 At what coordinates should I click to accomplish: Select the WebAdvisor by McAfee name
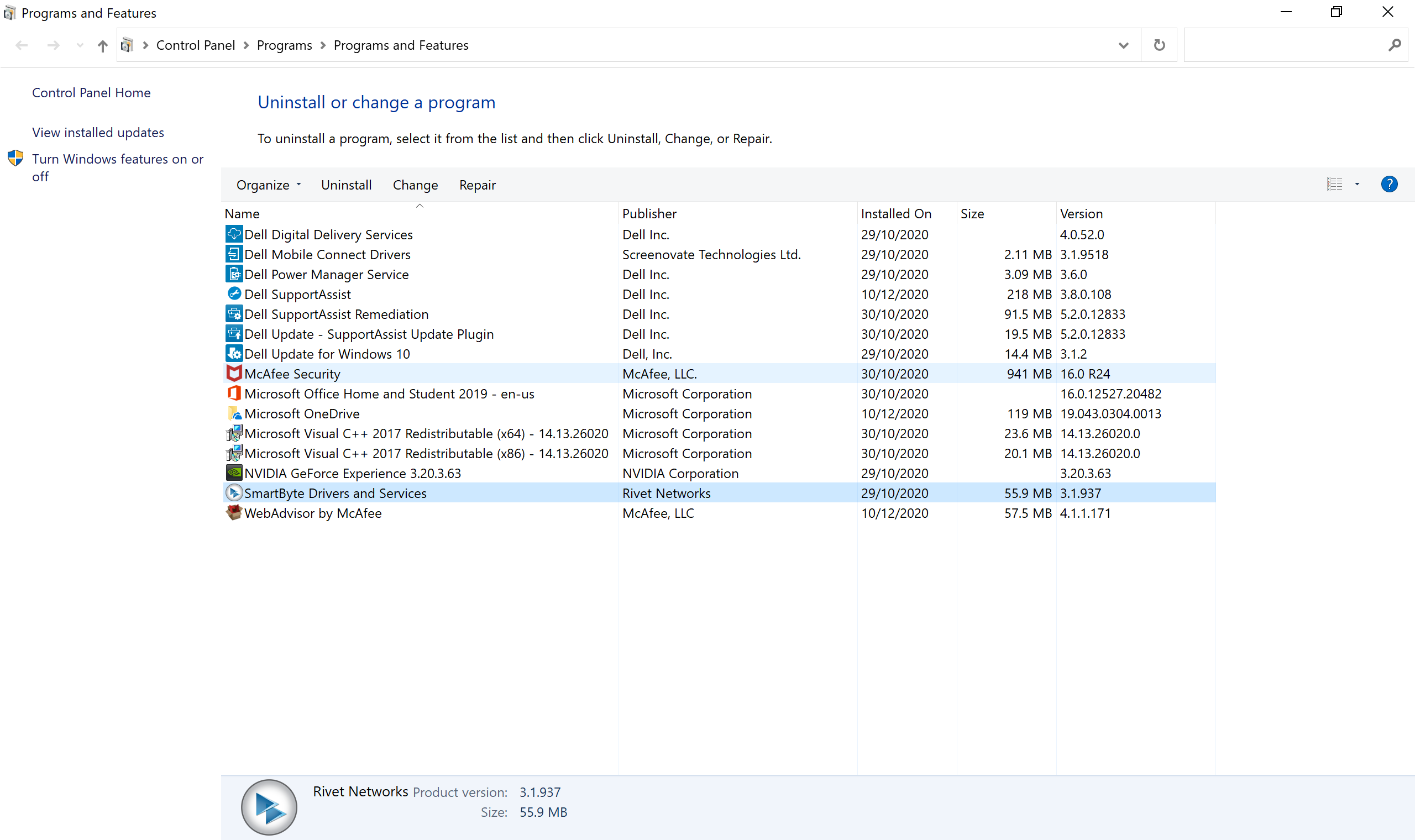pyautogui.click(x=313, y=513)
